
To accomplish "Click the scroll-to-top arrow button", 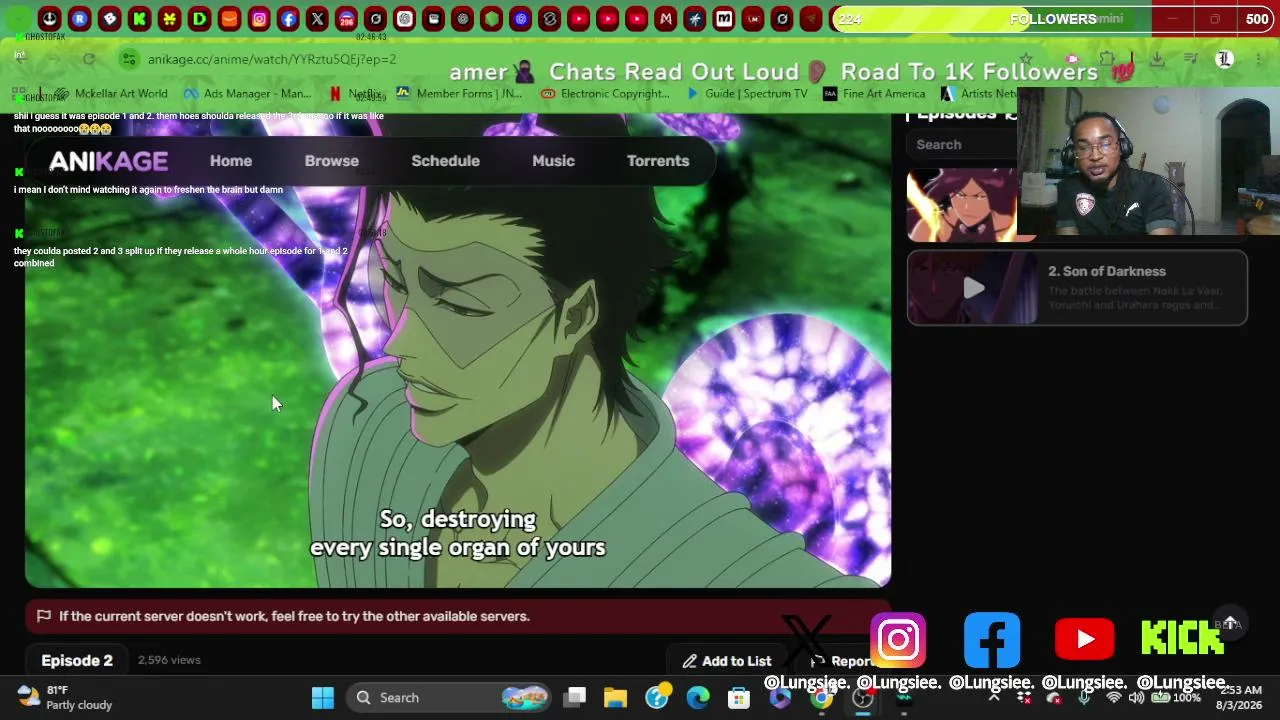I will (1229, 622).
